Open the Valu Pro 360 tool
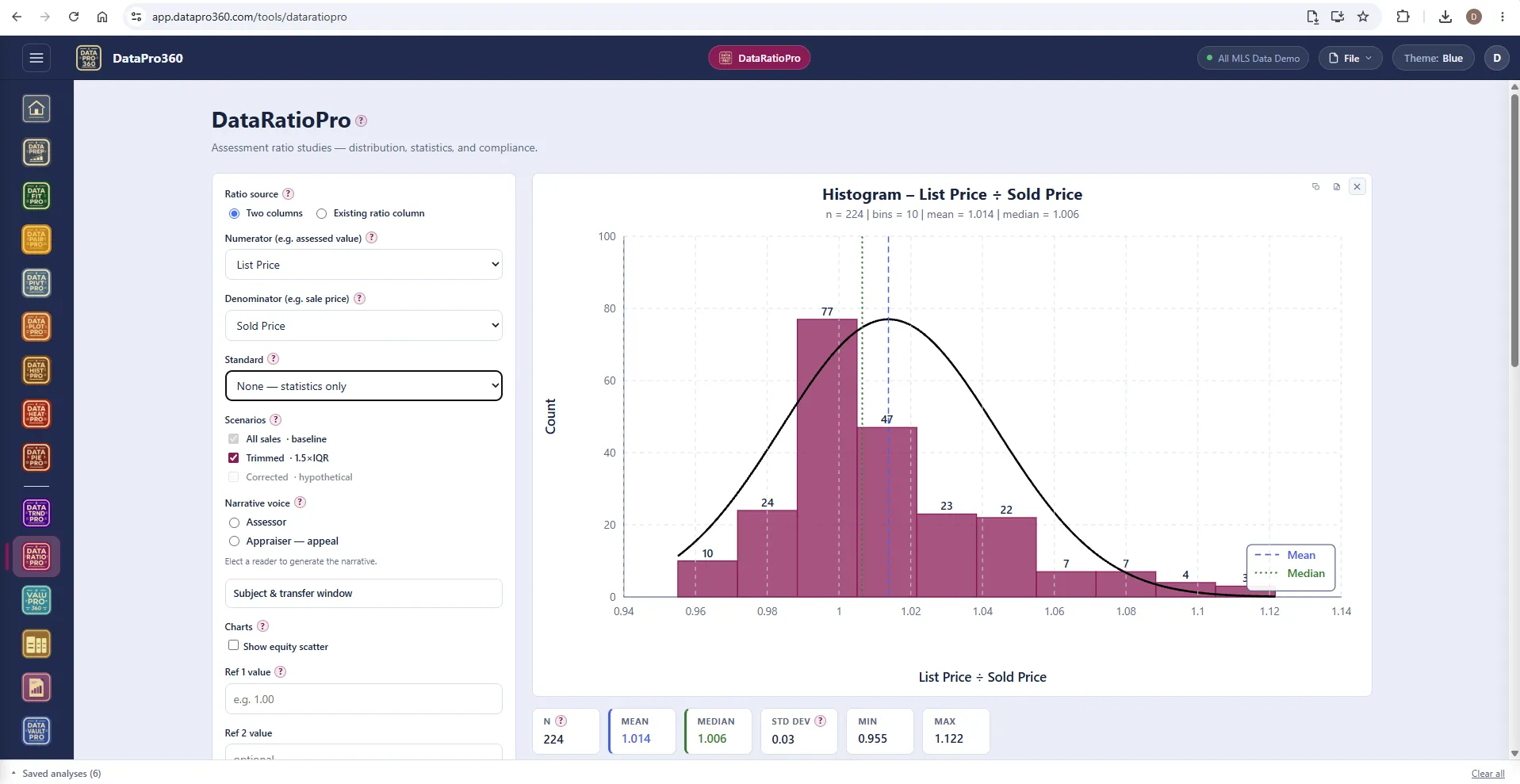The height and width of the screenshot is (784, 1520). (36, 600)
